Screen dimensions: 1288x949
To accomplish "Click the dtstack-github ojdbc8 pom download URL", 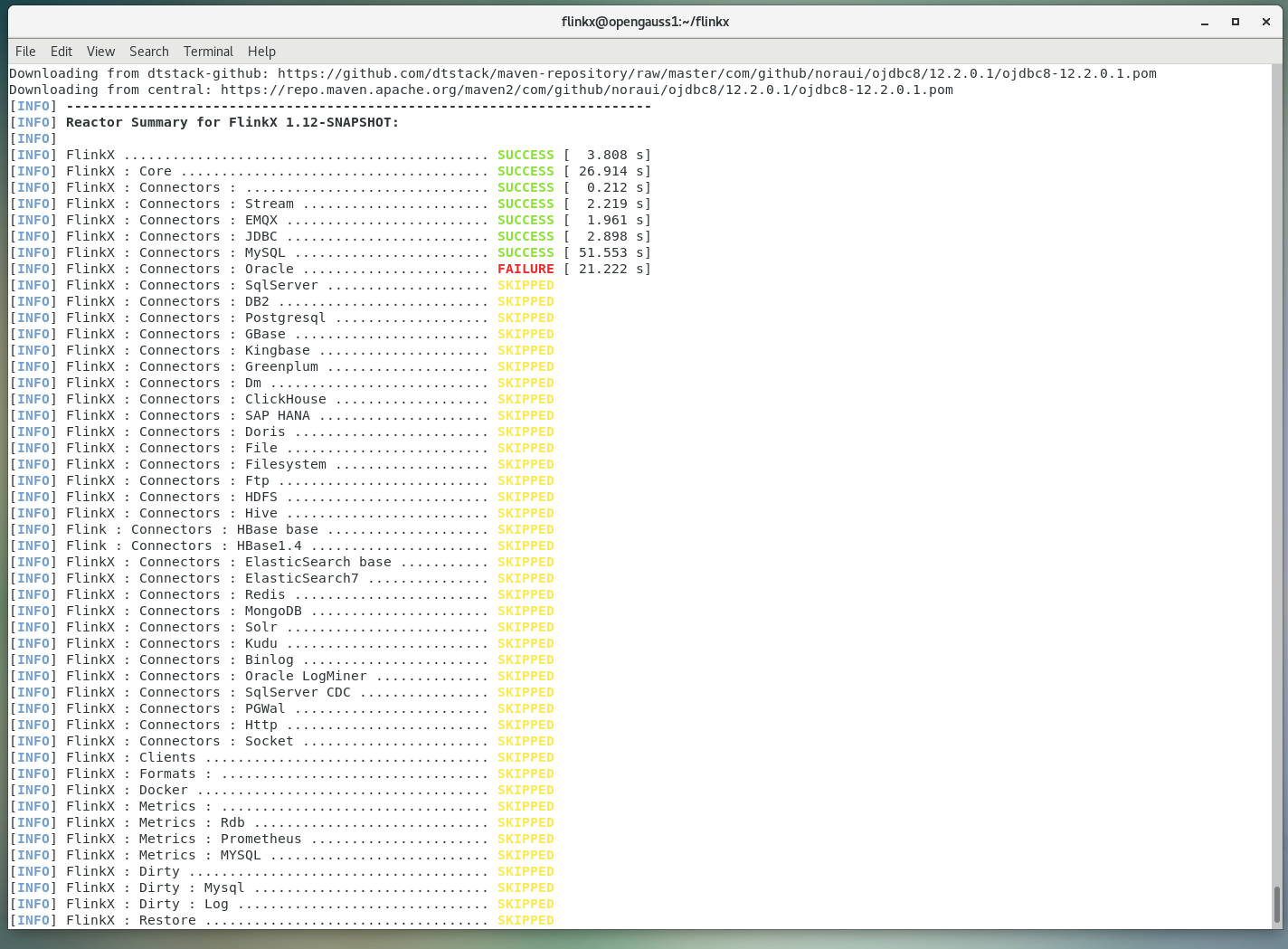I will point(717,73).
